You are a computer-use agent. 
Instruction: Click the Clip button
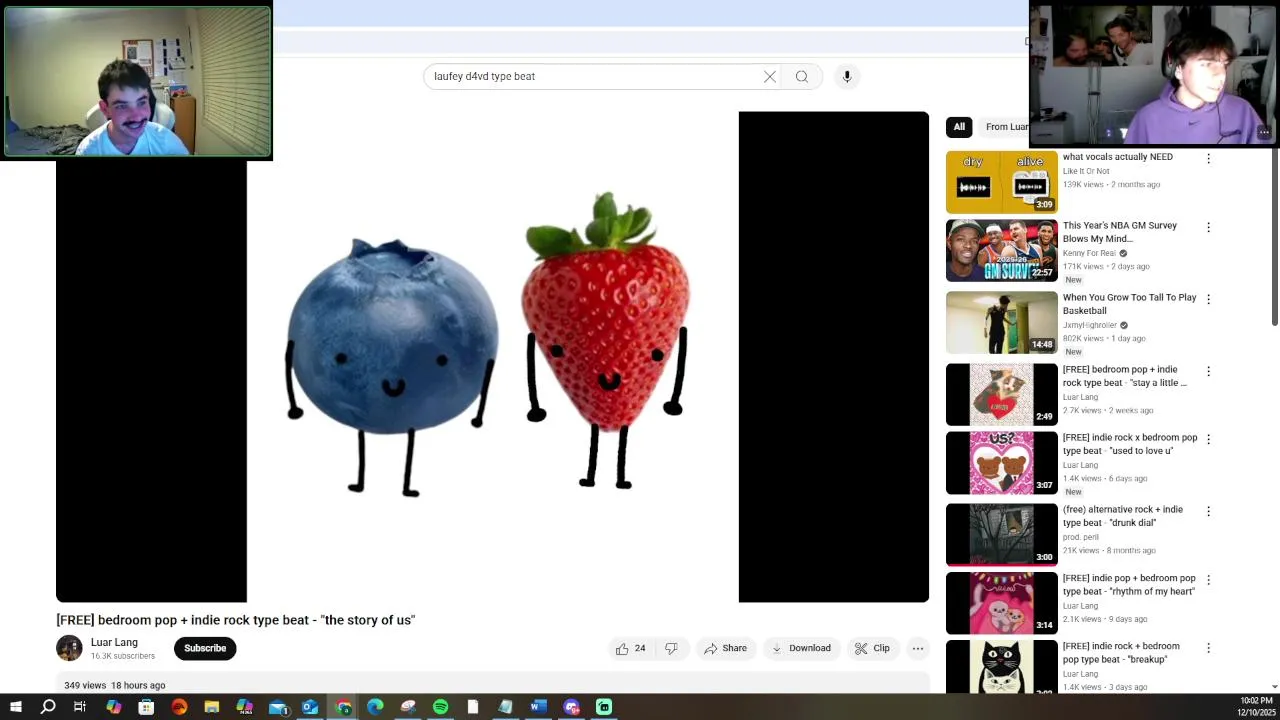872,648
